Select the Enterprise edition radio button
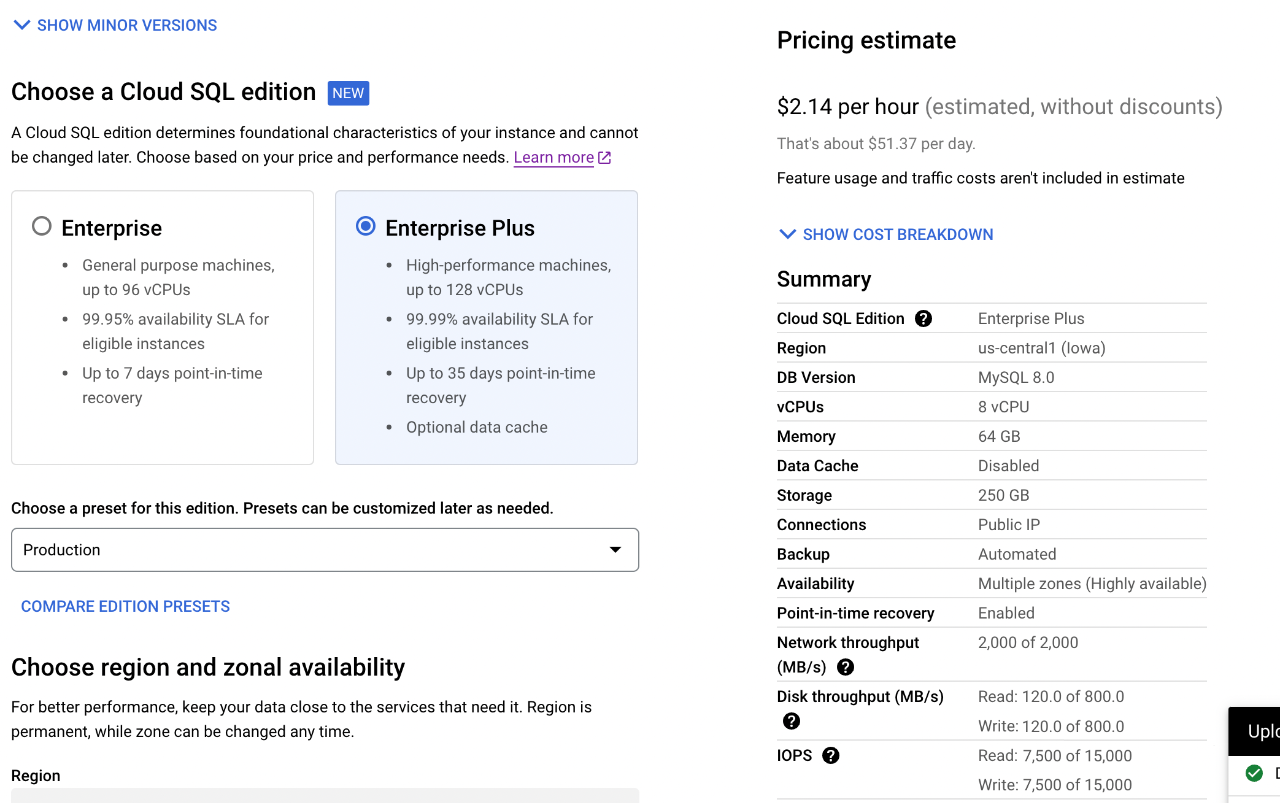 pyautogui.click(x=41, y=226)
